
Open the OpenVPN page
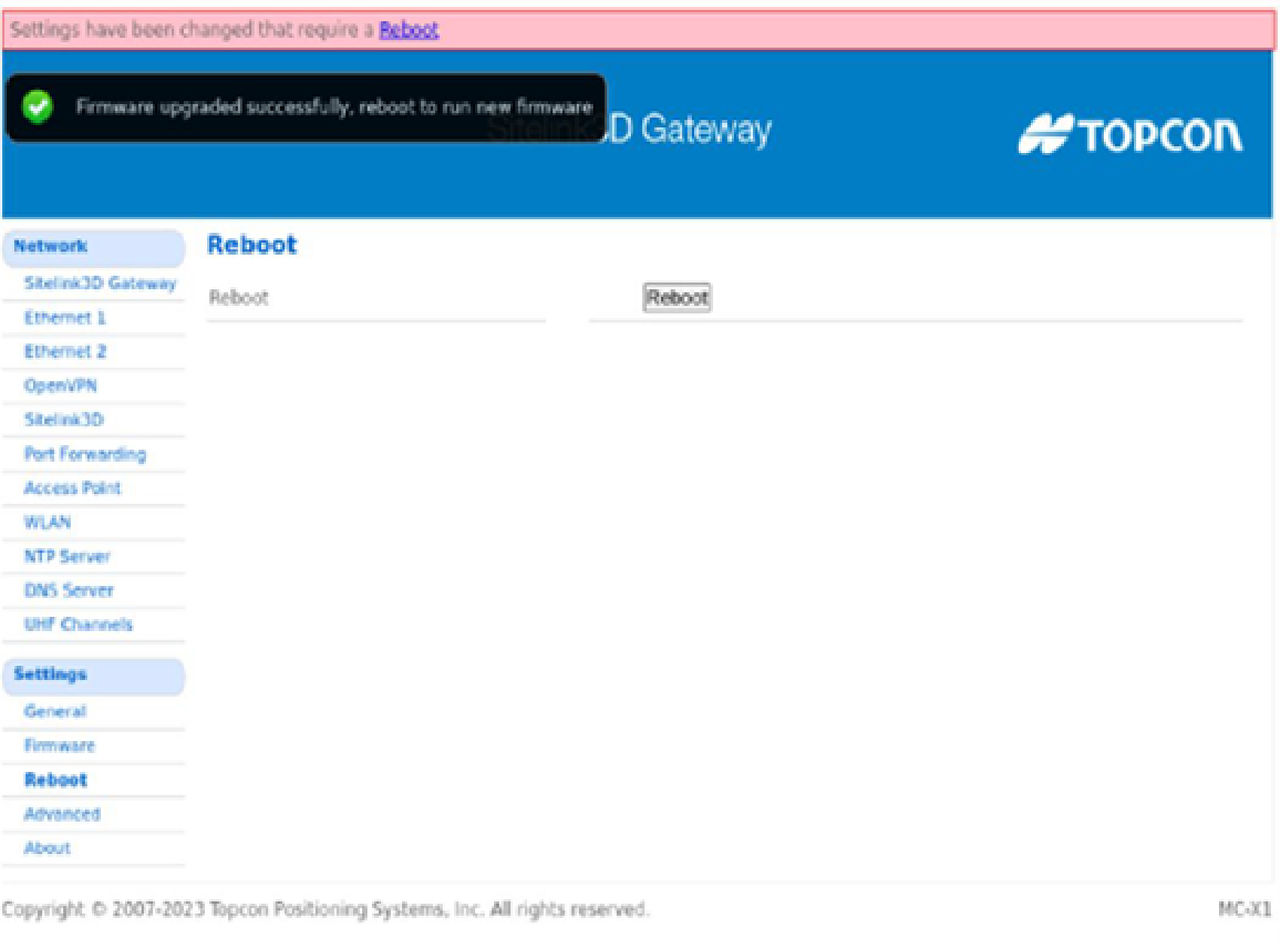pos(61,386)
